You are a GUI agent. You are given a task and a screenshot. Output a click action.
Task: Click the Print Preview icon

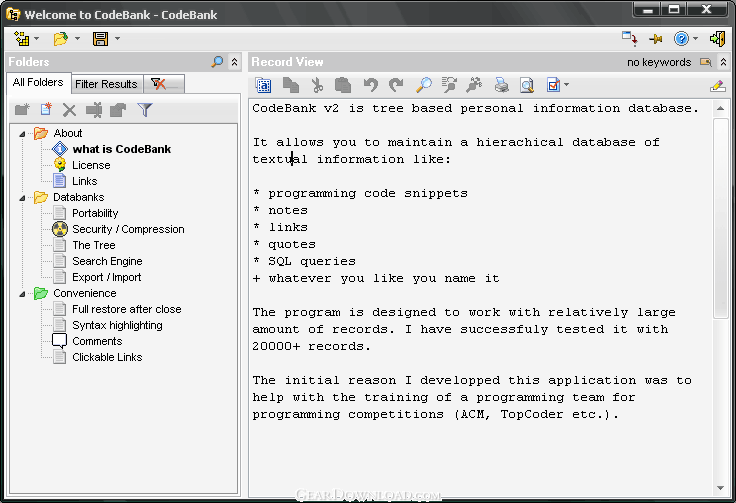point(527,85)
